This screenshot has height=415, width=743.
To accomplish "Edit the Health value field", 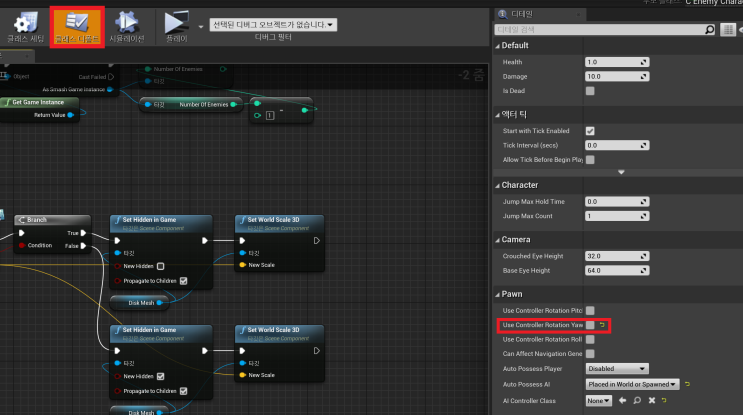I will pos(616,62).
